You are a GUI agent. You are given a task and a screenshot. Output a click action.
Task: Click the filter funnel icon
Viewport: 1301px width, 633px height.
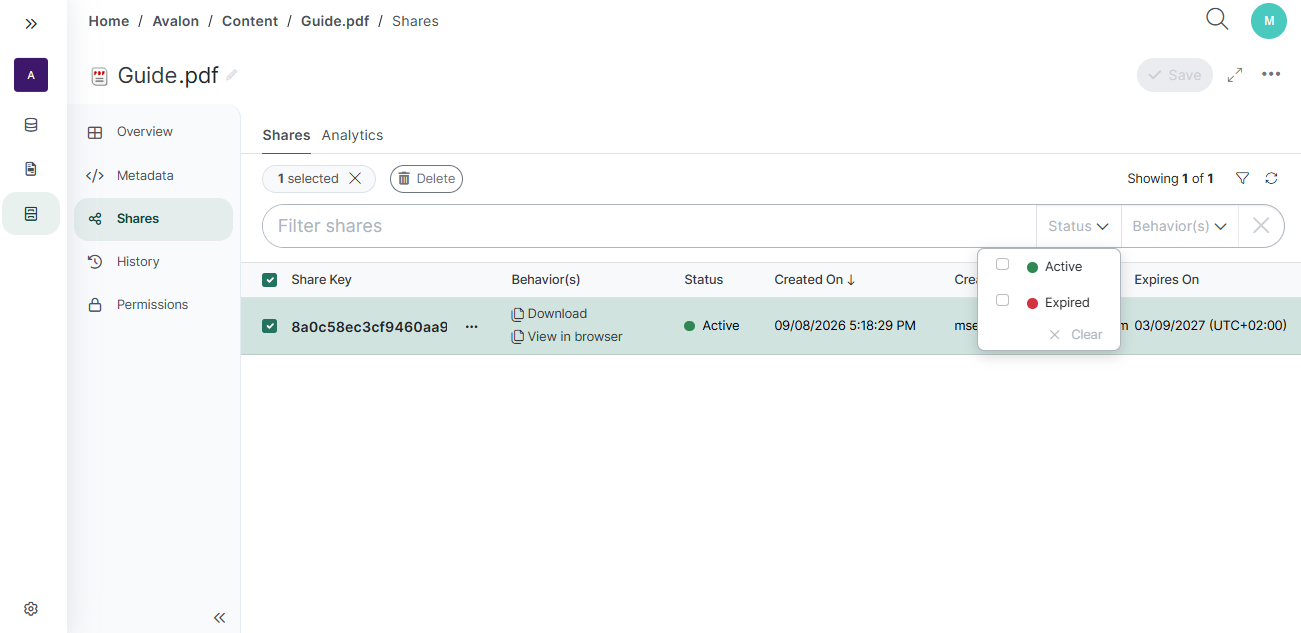[x=1242, y=178]
